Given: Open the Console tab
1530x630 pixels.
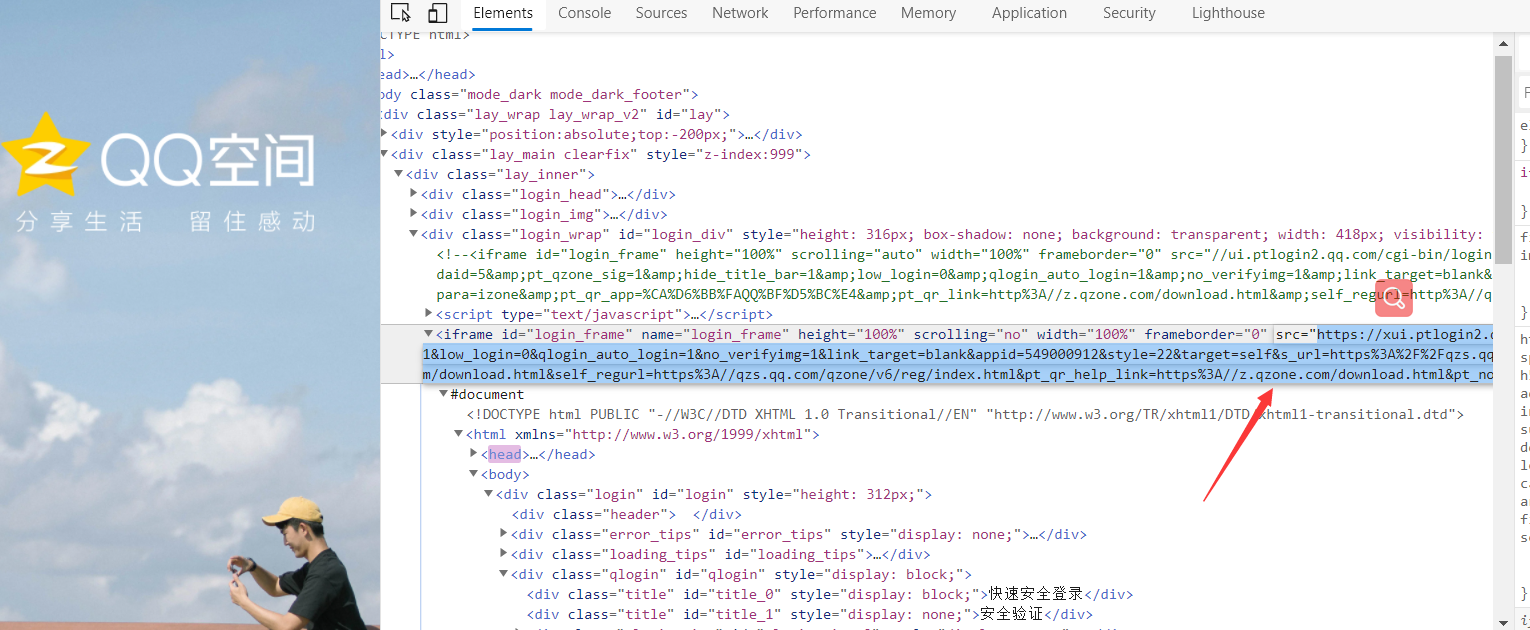Looking at the screenshot, I should (585, 13).
